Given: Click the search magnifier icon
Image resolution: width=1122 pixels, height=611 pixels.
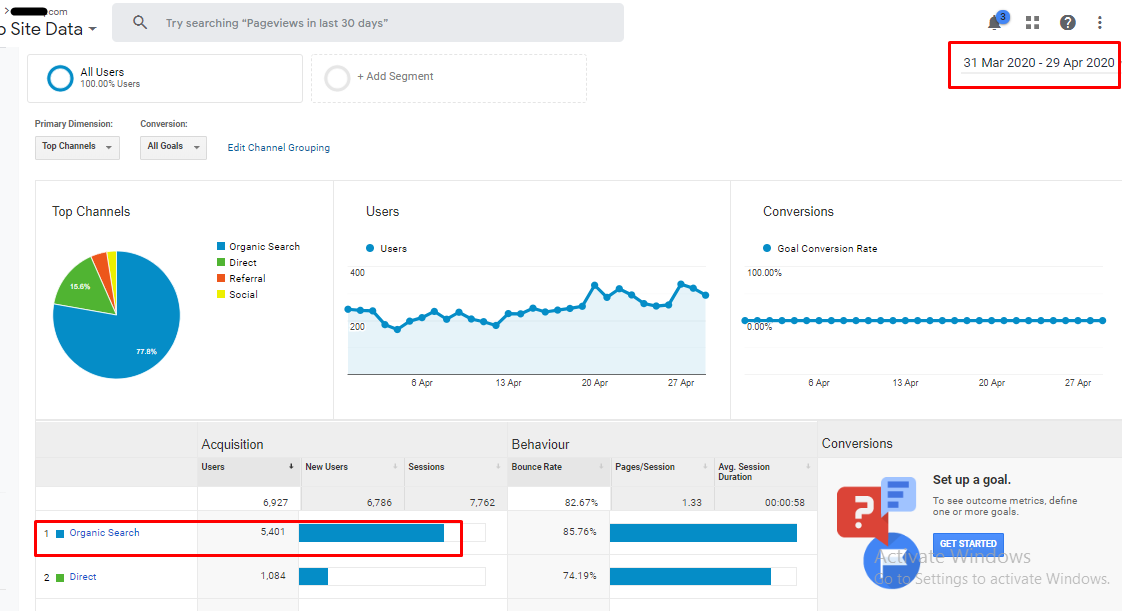Looking at the screenshot, I should (x=140, y=23).
